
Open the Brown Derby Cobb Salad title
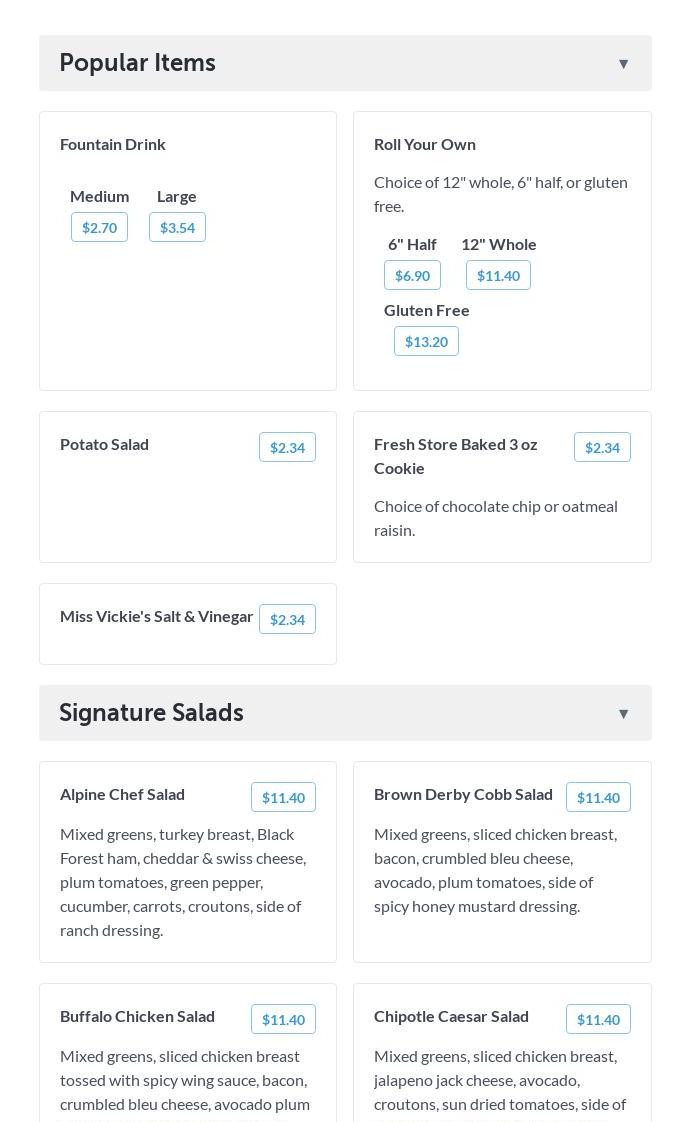463,794
